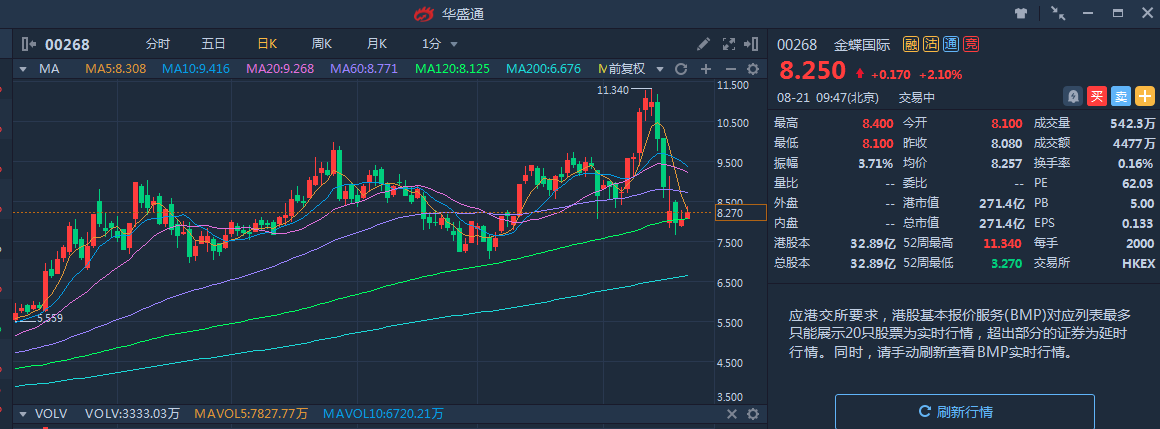Open MA indicator settings gear
The height and width of the screenshot is (429, 1160).
753,69
